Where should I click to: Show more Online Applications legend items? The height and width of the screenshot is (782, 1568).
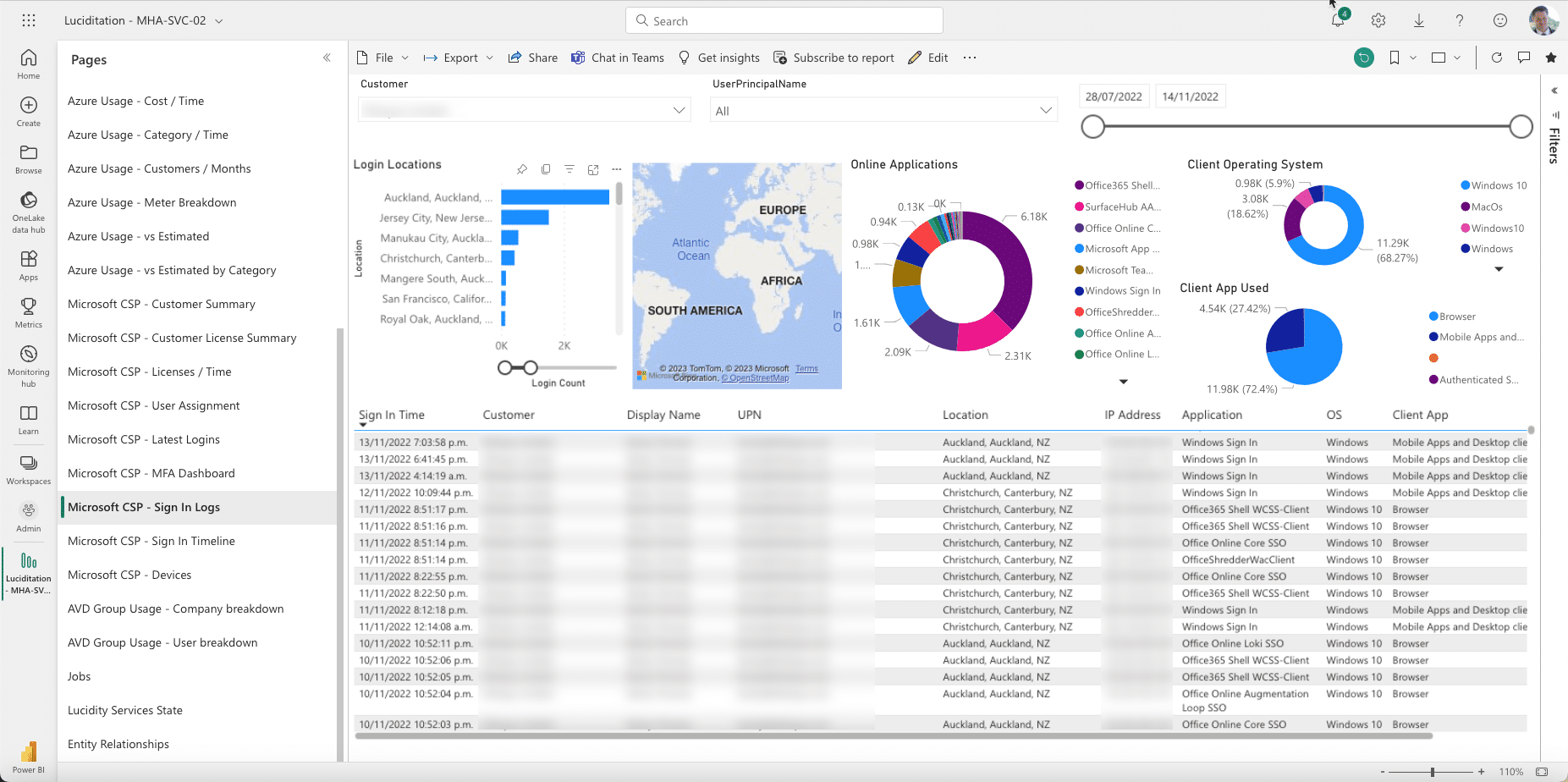(x=1123, y=381)
